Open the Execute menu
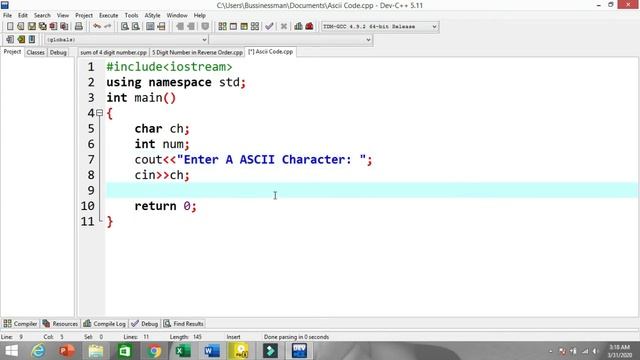640x360 pixels. (x=109, y=16)
